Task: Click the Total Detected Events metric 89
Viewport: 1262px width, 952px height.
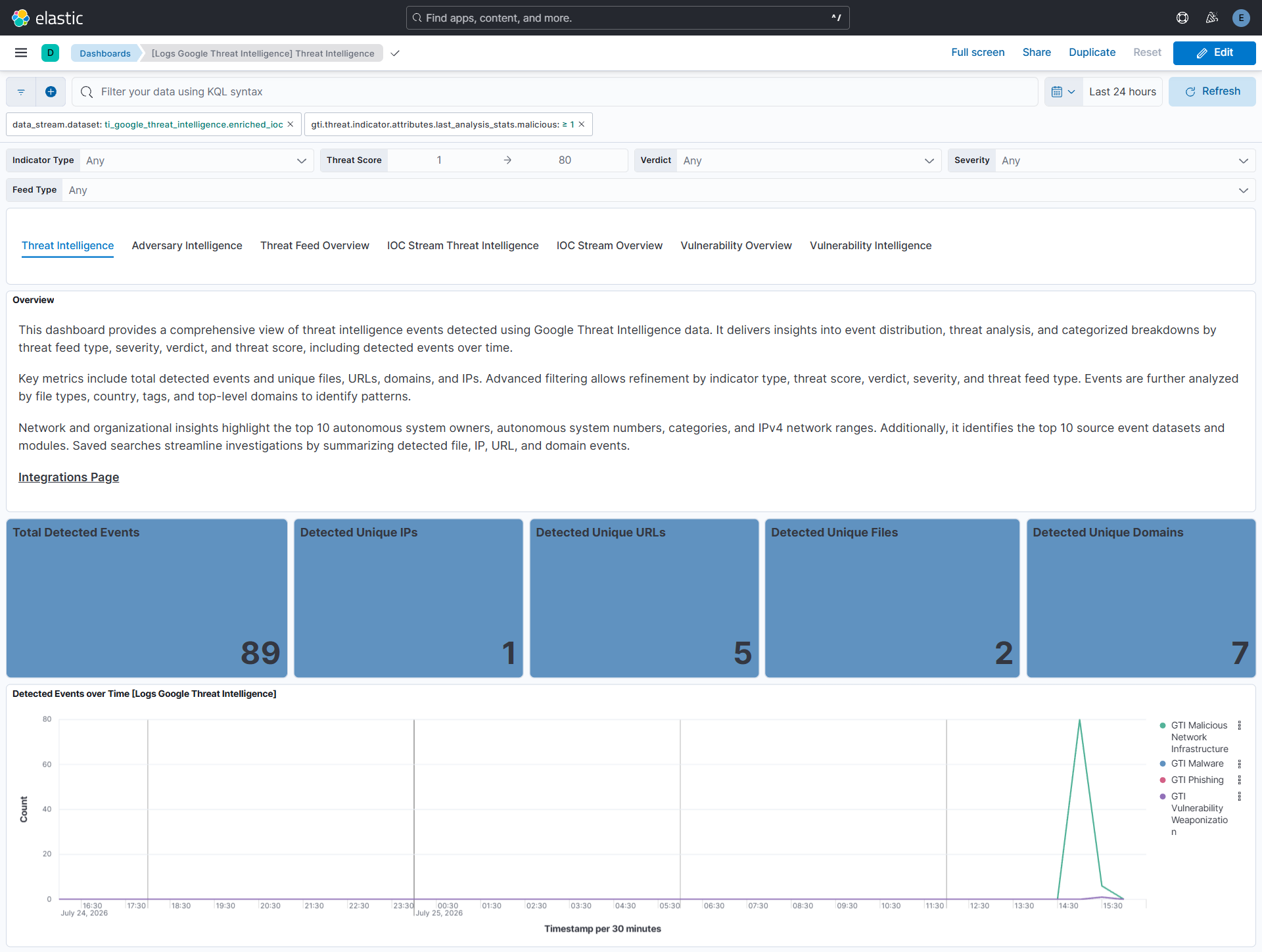Action: point(260,652)
